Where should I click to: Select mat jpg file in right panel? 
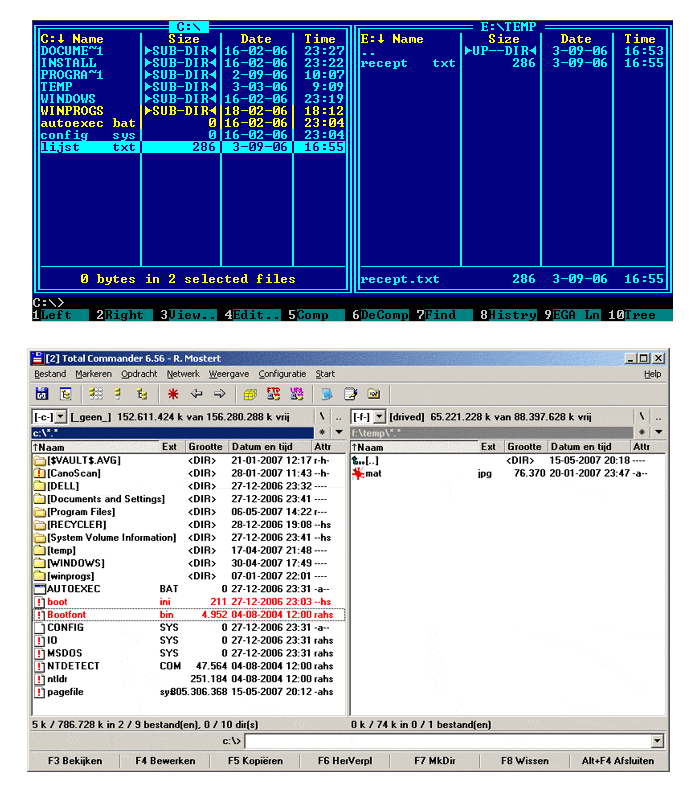coord(373,473)
